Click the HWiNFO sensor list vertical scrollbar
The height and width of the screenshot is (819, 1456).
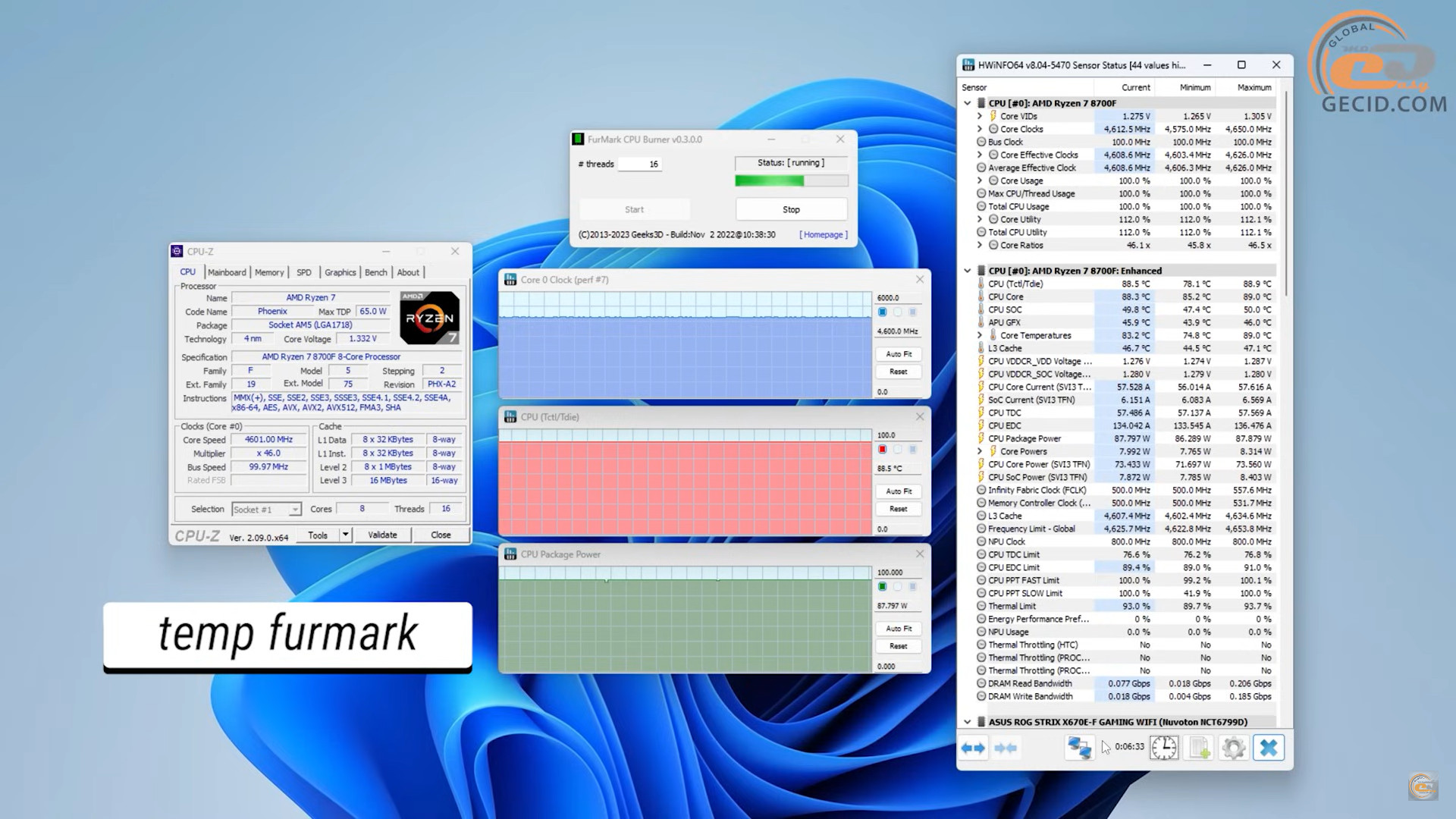[1285, 193]
